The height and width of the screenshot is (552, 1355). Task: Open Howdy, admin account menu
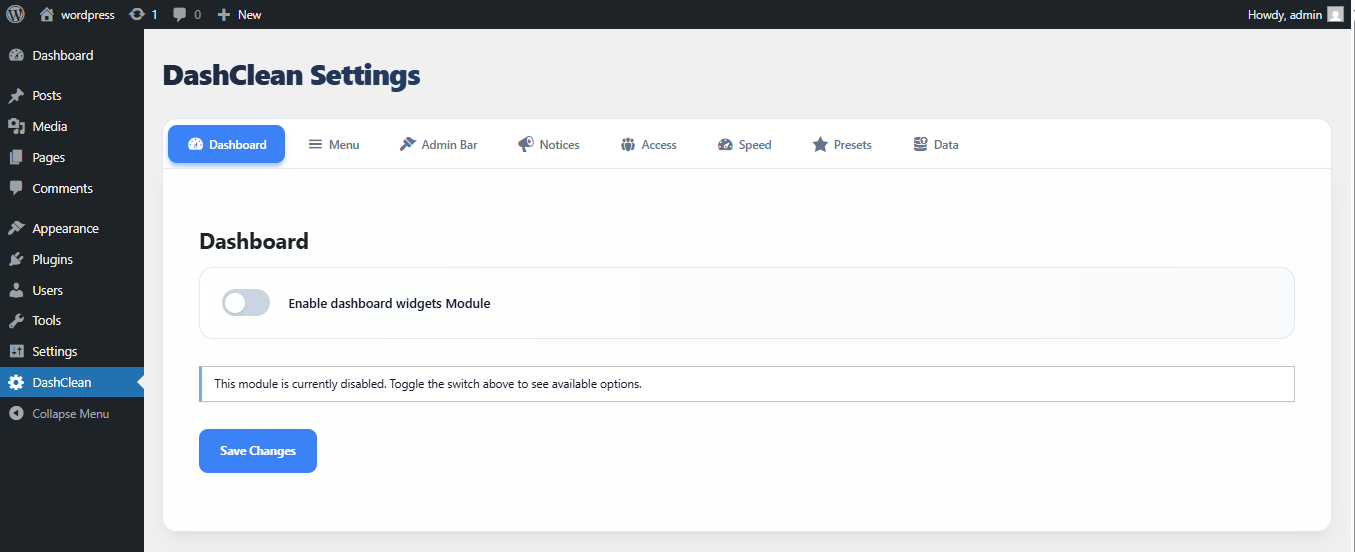1284,15
